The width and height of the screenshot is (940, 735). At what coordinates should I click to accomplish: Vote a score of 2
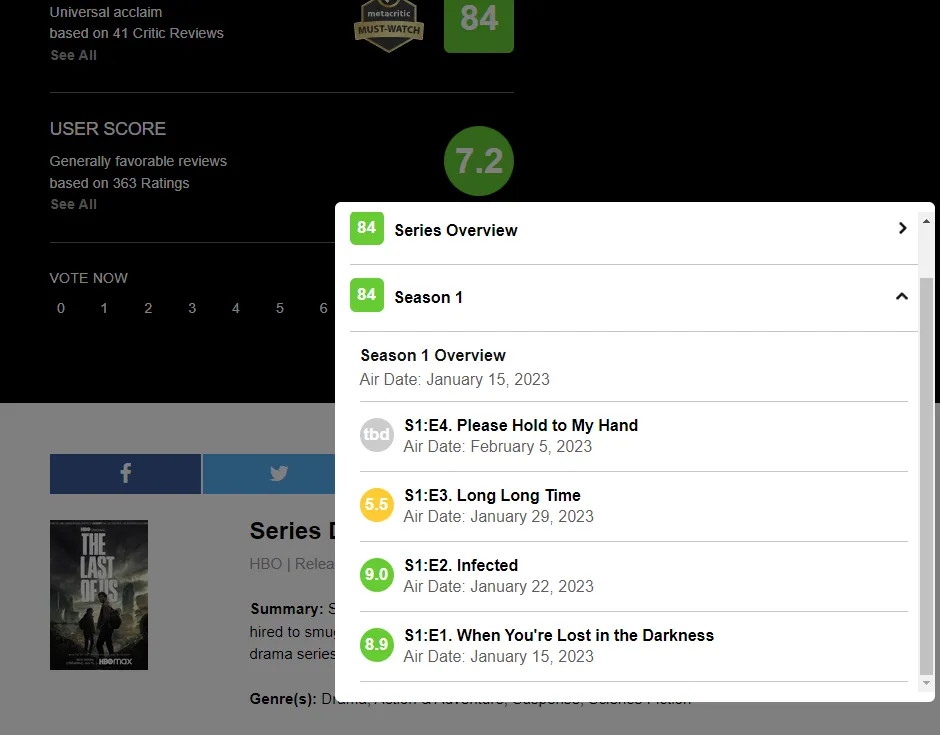[148, 308]
